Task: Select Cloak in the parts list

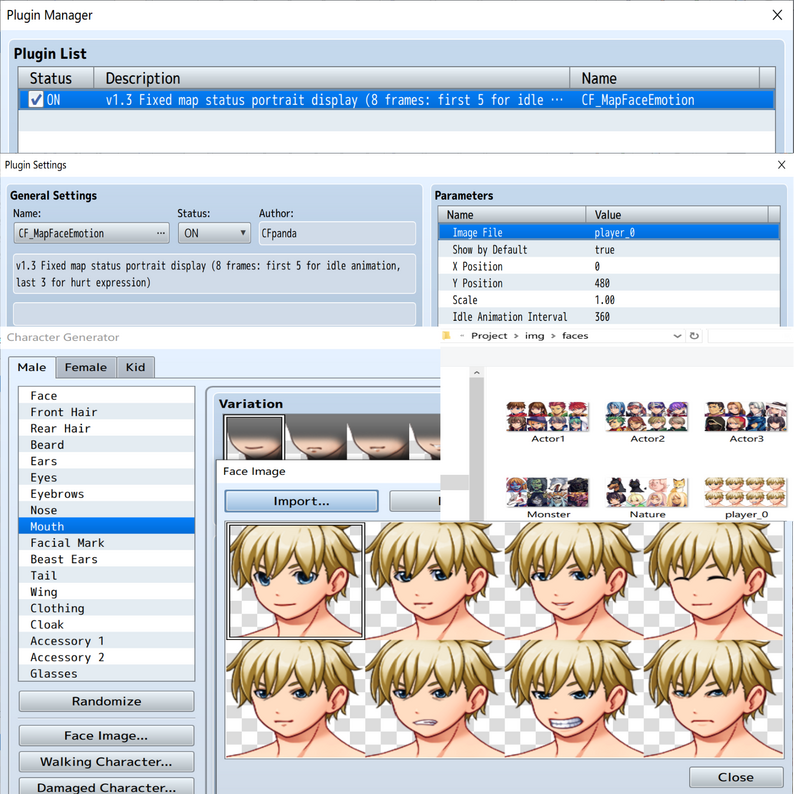Action: pyautogui.click(x=106, y=624)
